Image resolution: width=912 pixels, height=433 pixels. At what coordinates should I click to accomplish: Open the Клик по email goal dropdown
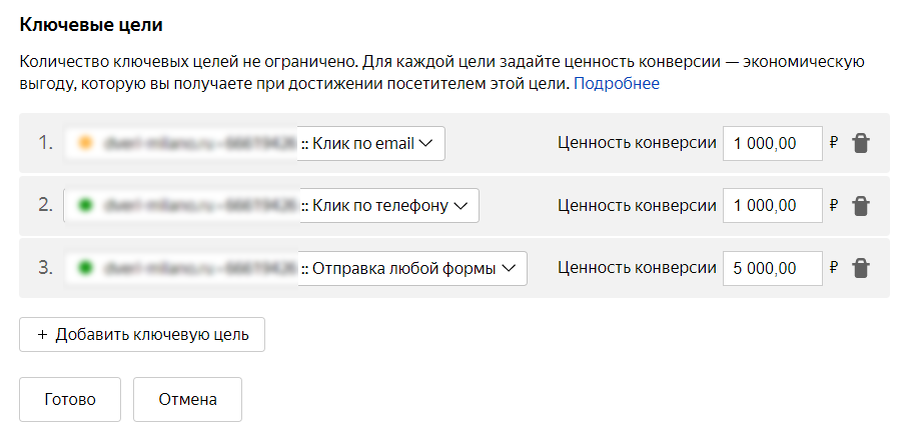point(254,143)
